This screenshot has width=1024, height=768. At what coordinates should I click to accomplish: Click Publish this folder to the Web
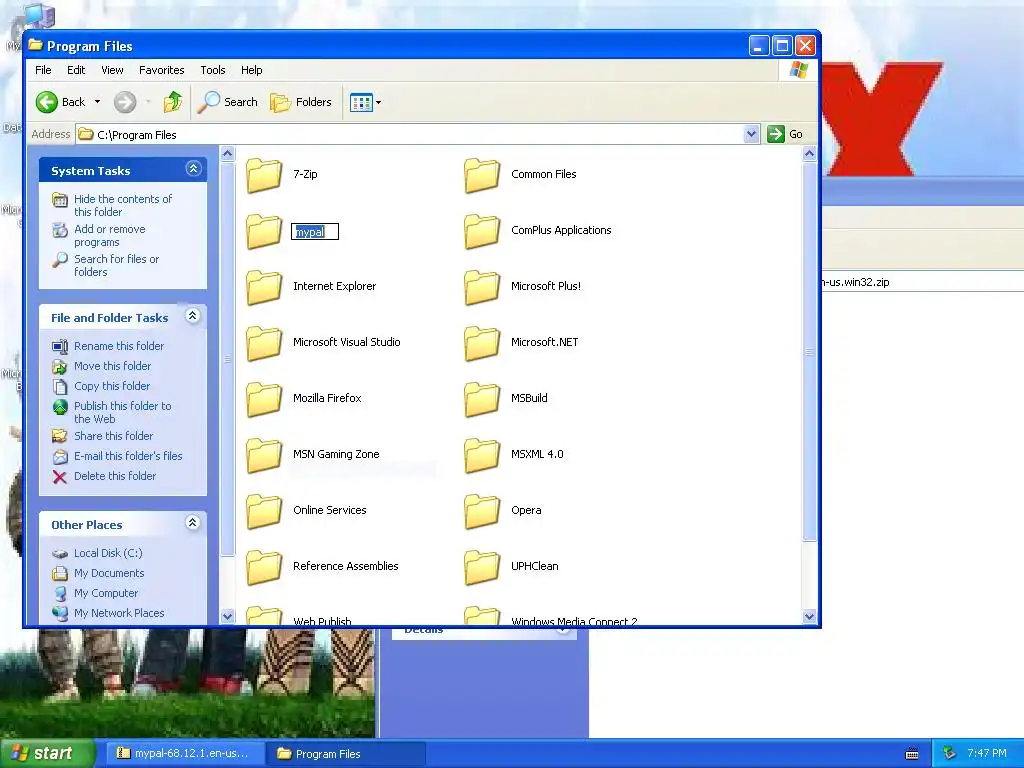tap(122, 412)
